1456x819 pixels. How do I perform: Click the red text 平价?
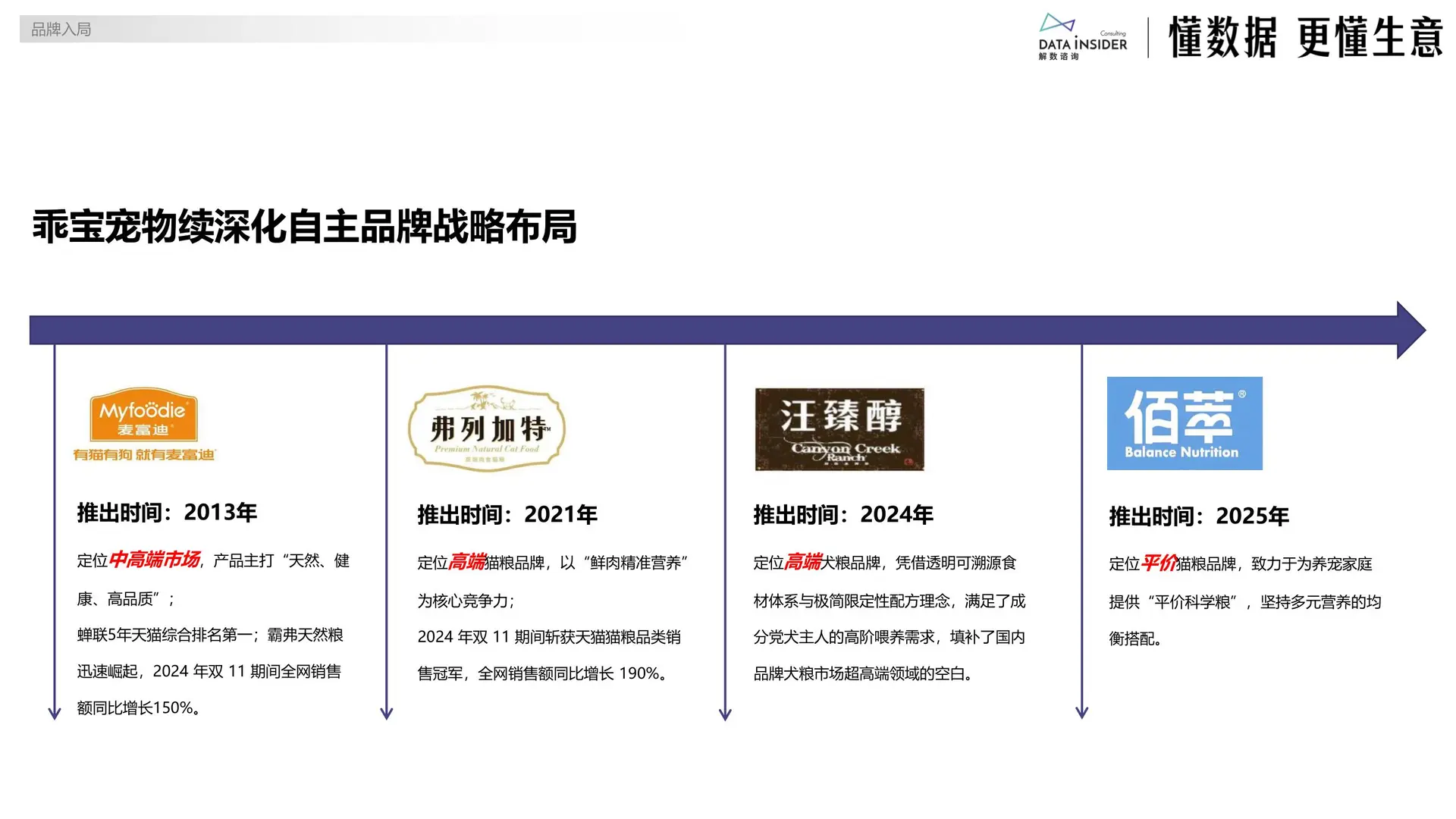coord(1159,563)
